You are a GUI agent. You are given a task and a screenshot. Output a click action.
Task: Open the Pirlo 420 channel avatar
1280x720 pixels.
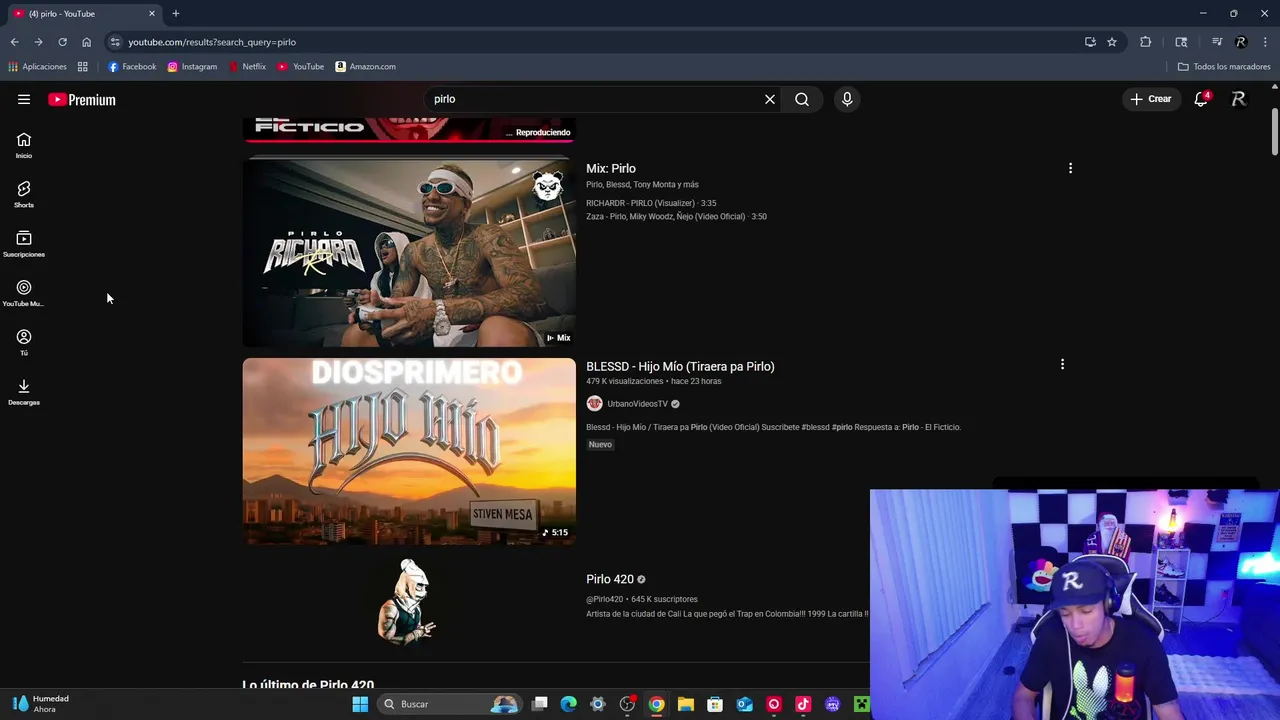click(x=408, y=600)
